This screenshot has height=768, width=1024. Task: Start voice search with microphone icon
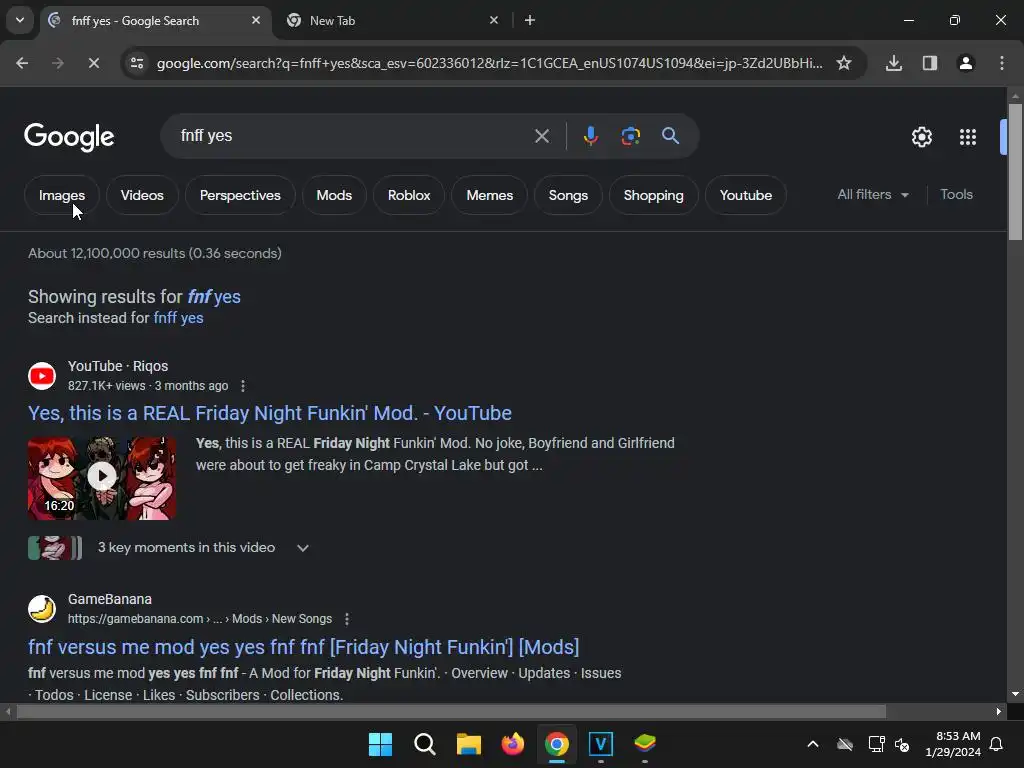click(x=590, y=136)
